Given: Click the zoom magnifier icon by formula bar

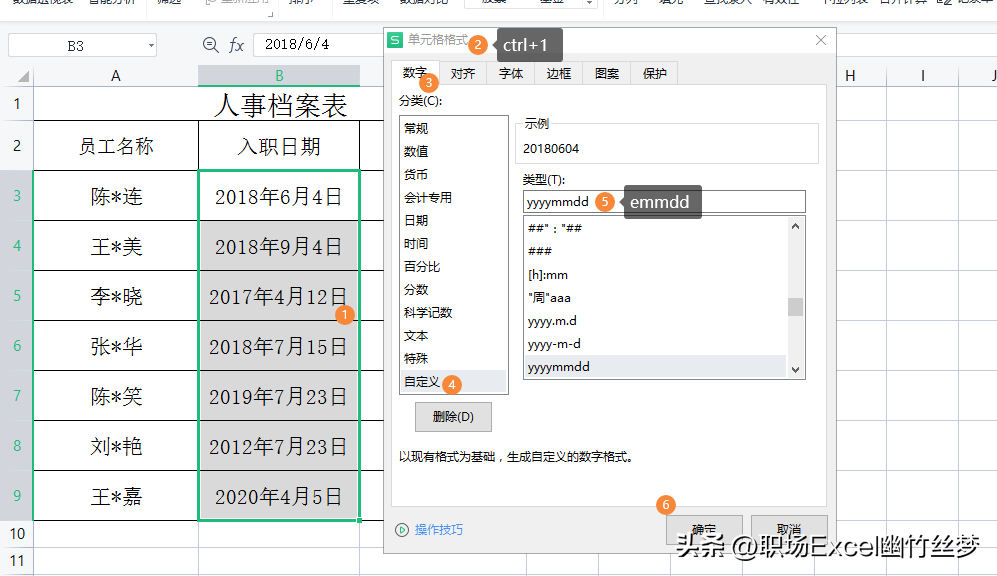Looking at the screenshot, I should click(x=210, y=45).
